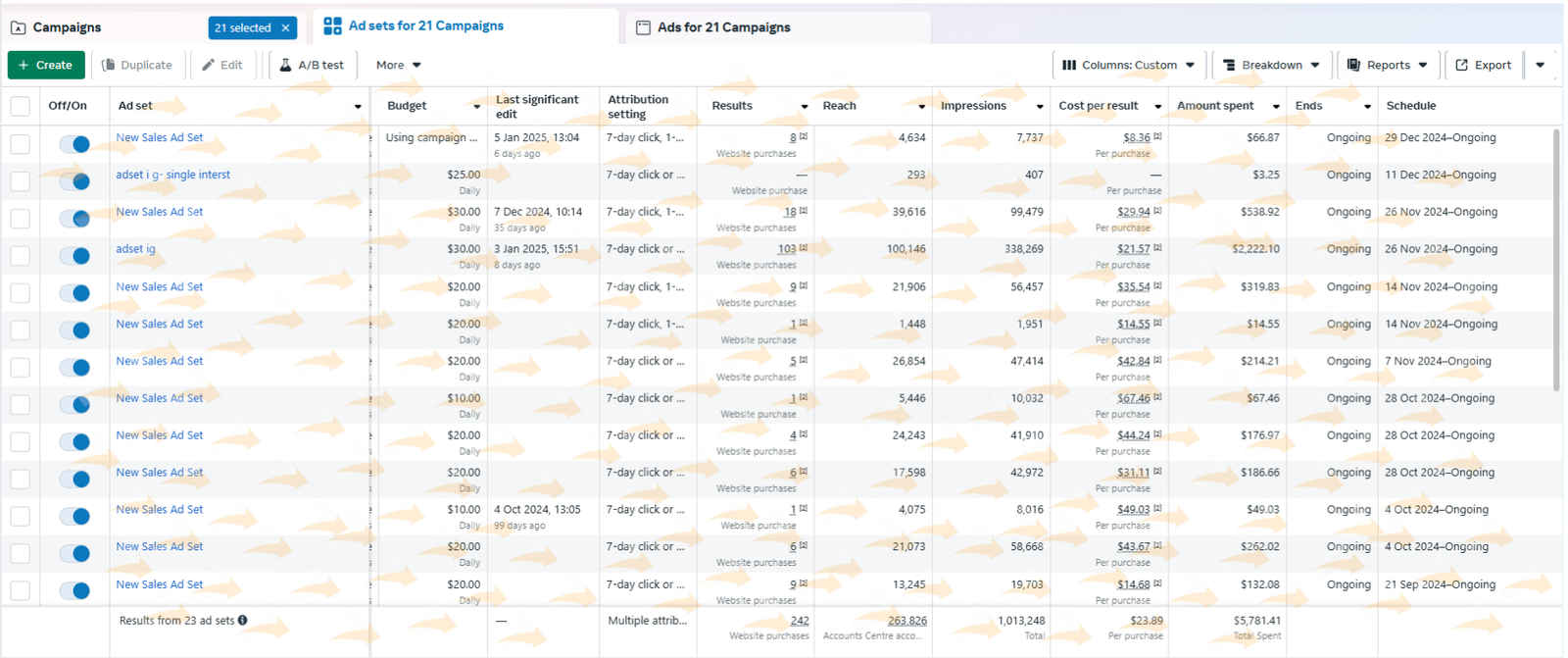The image size is (1568, 658).
Task: Expand the Breakdown dropdown
Action: pyautogui.click(x=1271, y=65)
